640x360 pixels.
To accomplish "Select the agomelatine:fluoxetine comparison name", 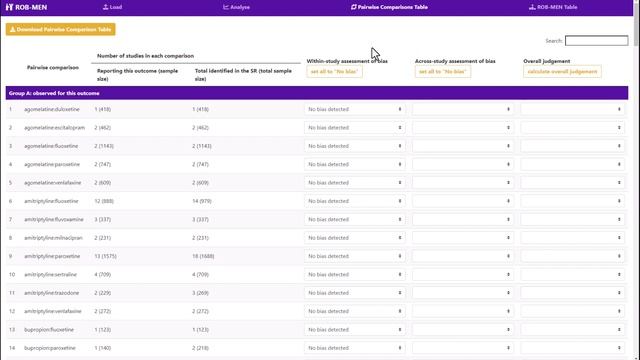I will pyautogui.click(x=51, y=146).
